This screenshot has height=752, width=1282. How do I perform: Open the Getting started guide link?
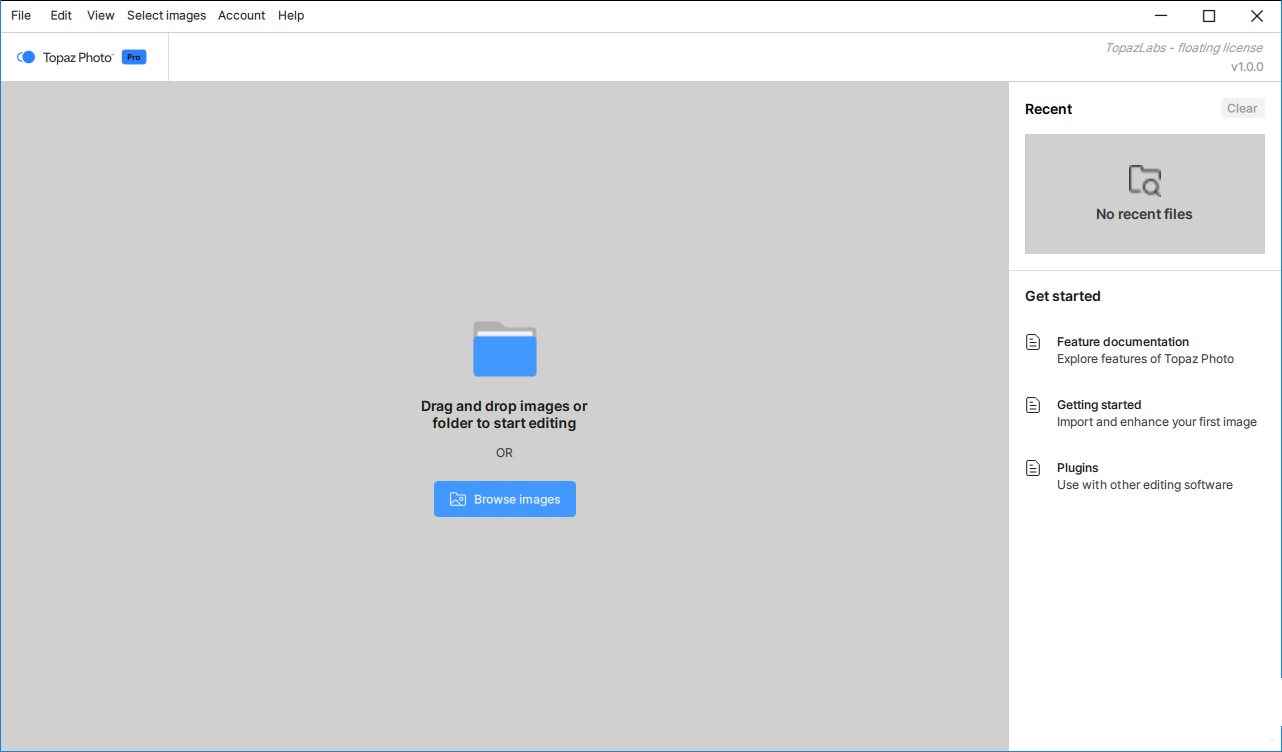coord(1099,404)
